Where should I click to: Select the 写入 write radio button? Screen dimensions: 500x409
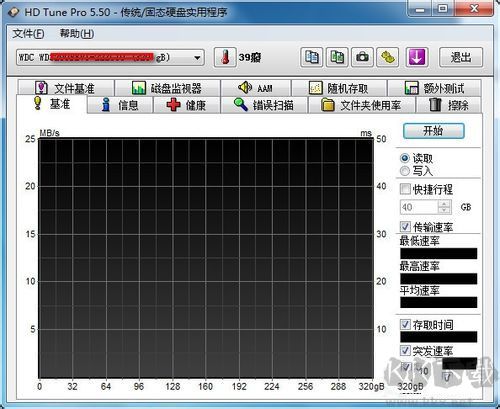tap(405, 171)
